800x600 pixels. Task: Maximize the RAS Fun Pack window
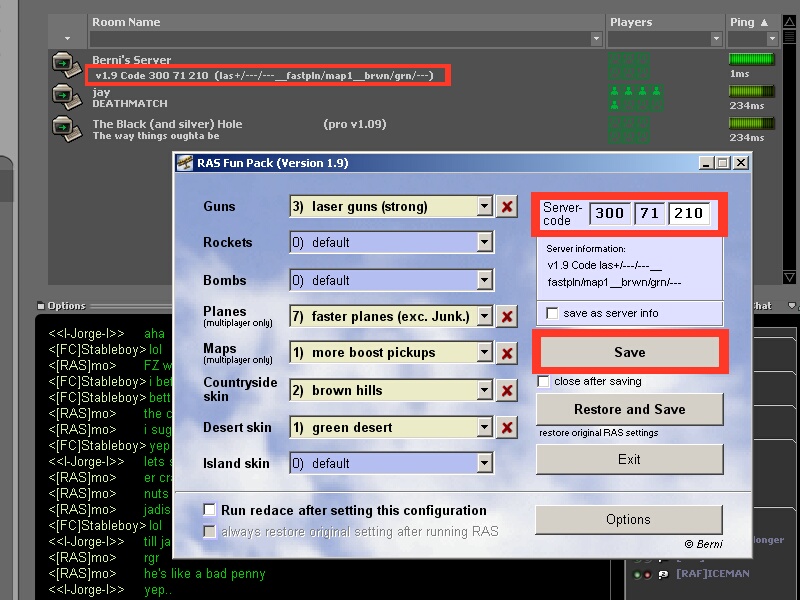723,163
